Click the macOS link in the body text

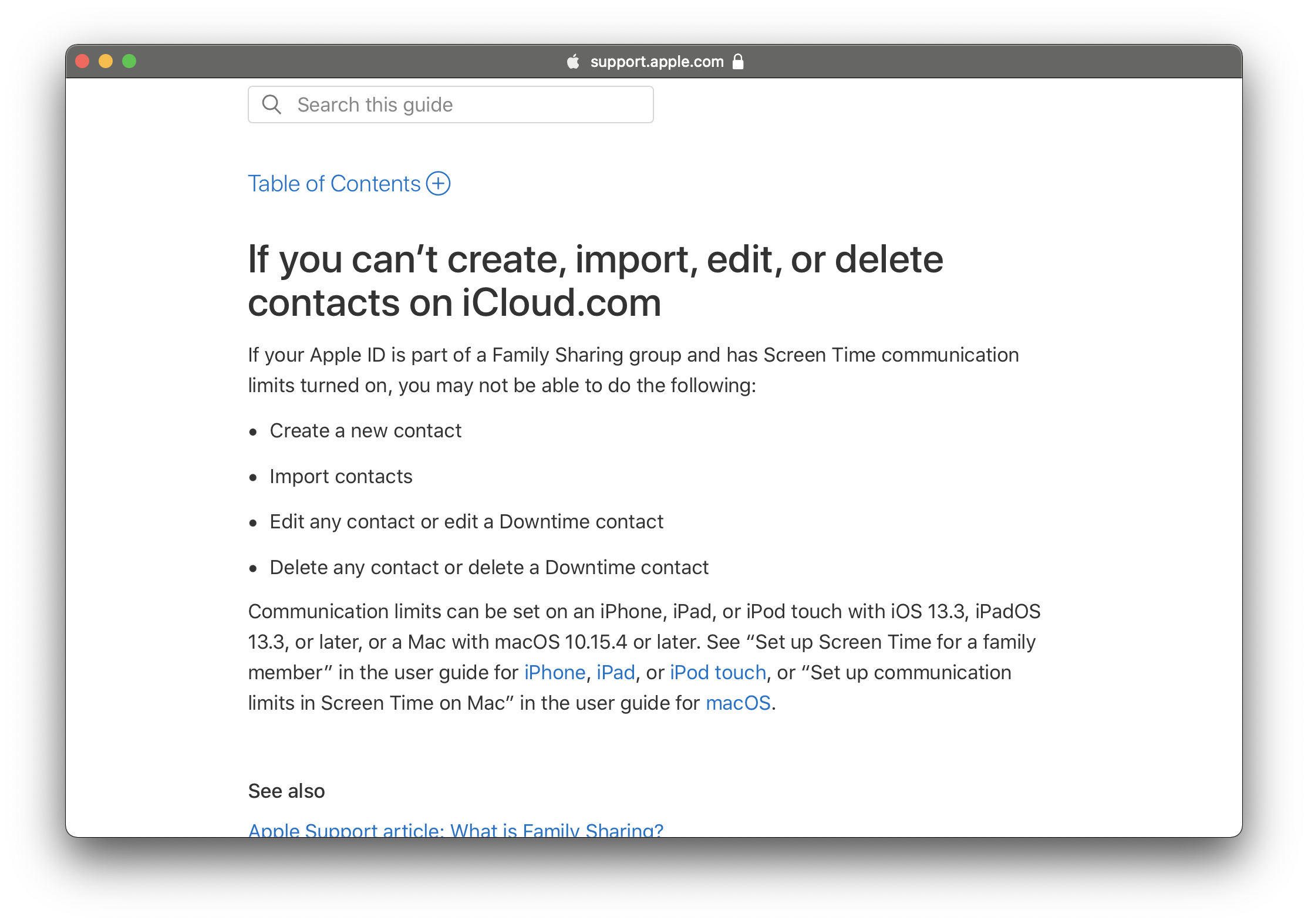(x=738, y=702)
